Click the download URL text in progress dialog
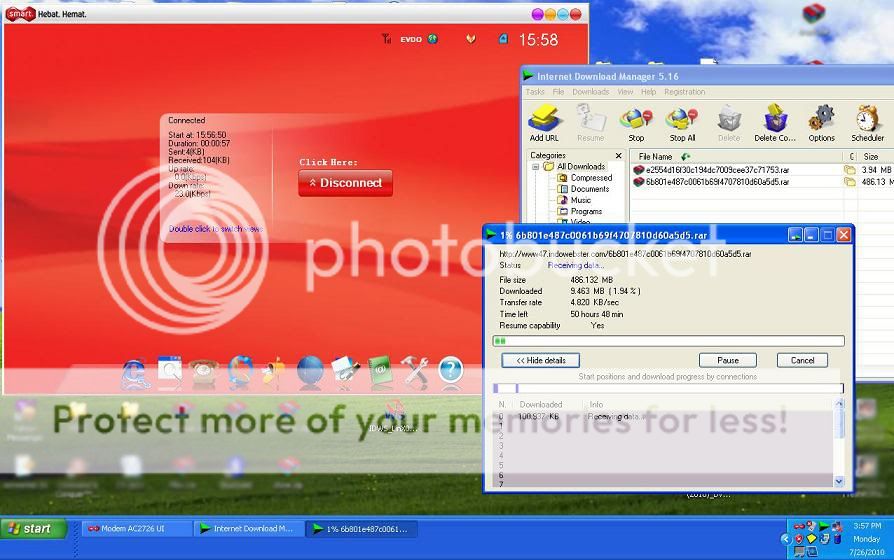This screenshot has width=894, height=560. tap(625, 254)
